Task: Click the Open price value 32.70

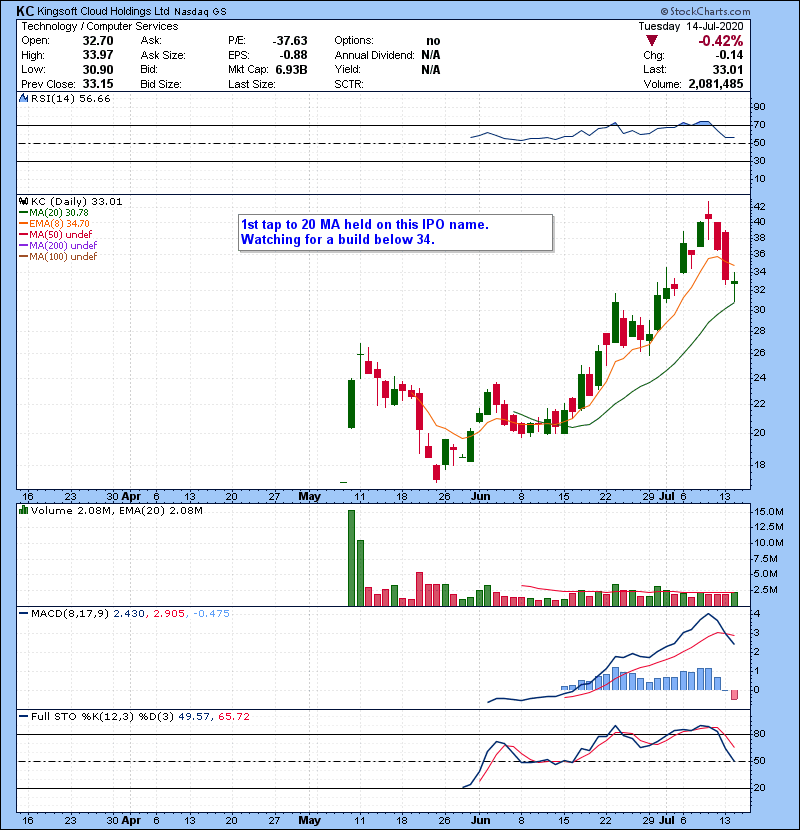Action: 98,41
